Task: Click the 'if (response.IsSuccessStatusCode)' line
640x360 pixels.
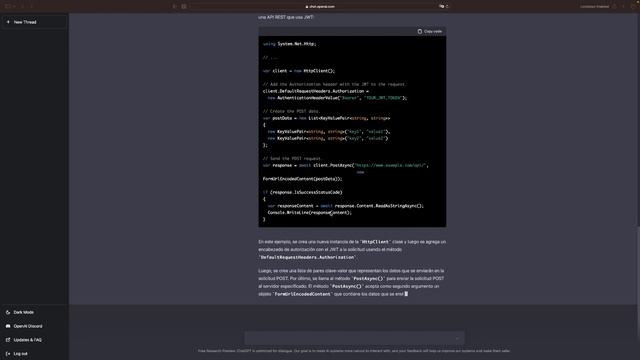Action: point(302,192)
